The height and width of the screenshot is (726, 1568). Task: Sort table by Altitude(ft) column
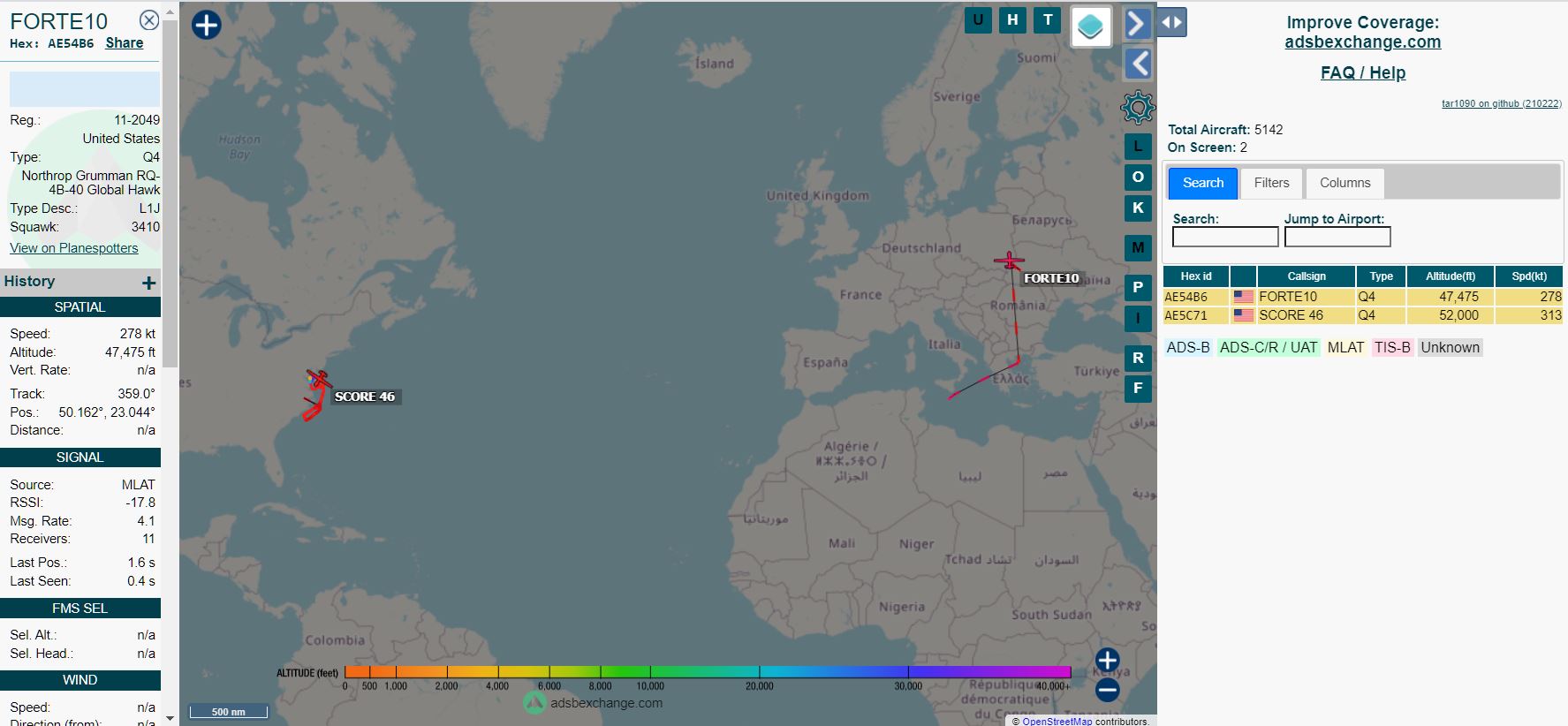[1450, 276]
